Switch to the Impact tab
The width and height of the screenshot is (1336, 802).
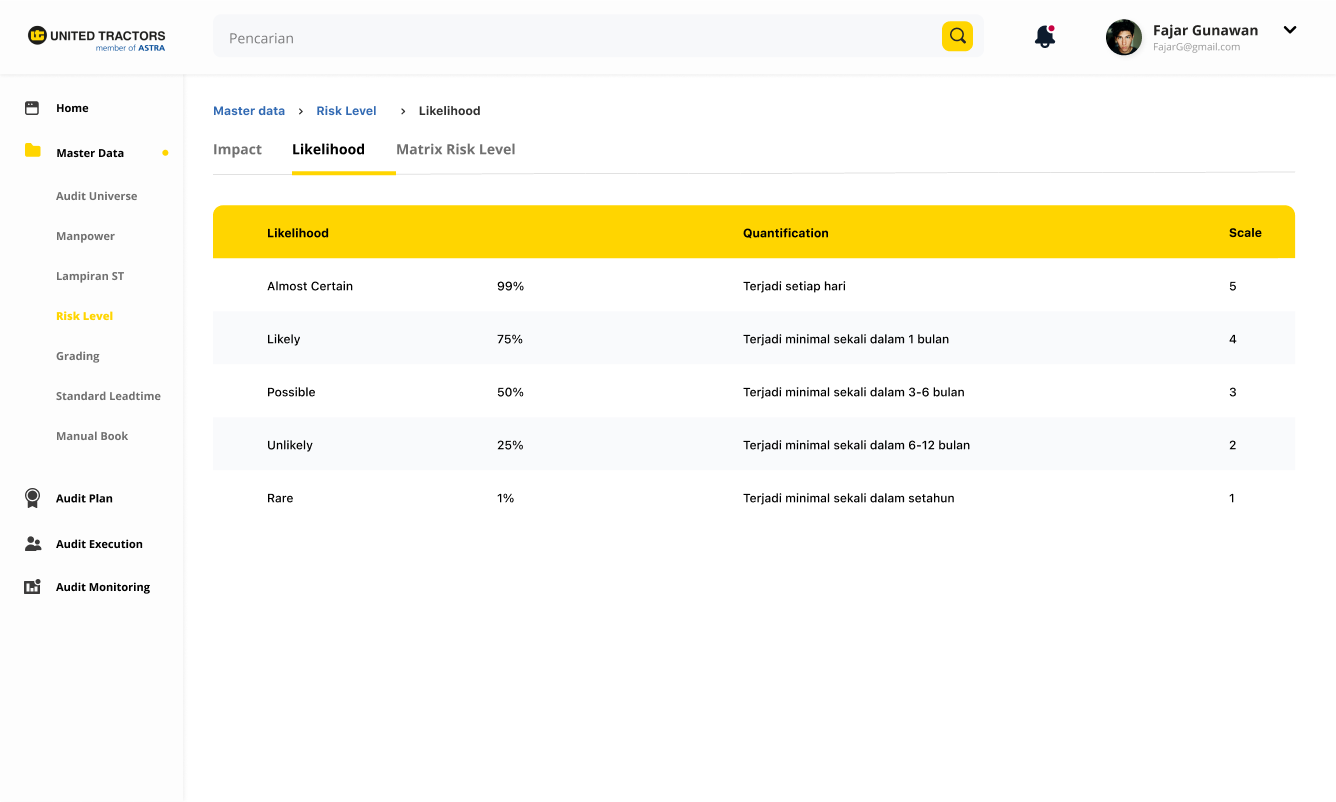coord(237,150)
